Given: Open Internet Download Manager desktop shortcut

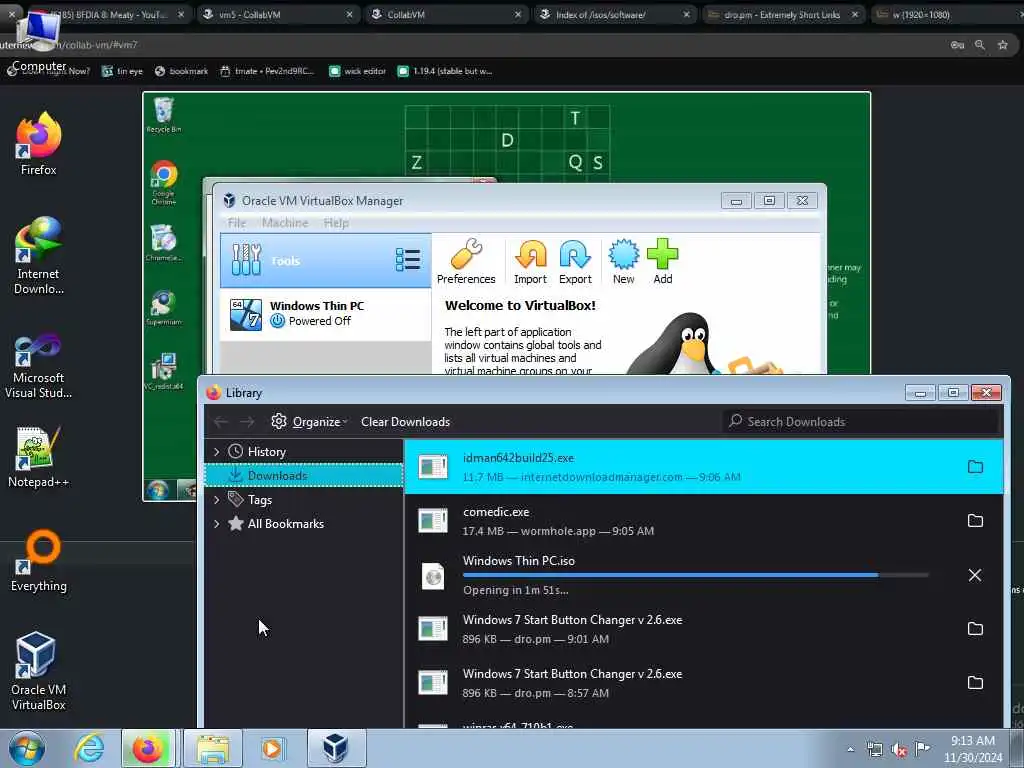Looking at the screenshot, I should (x=38, y=256).
